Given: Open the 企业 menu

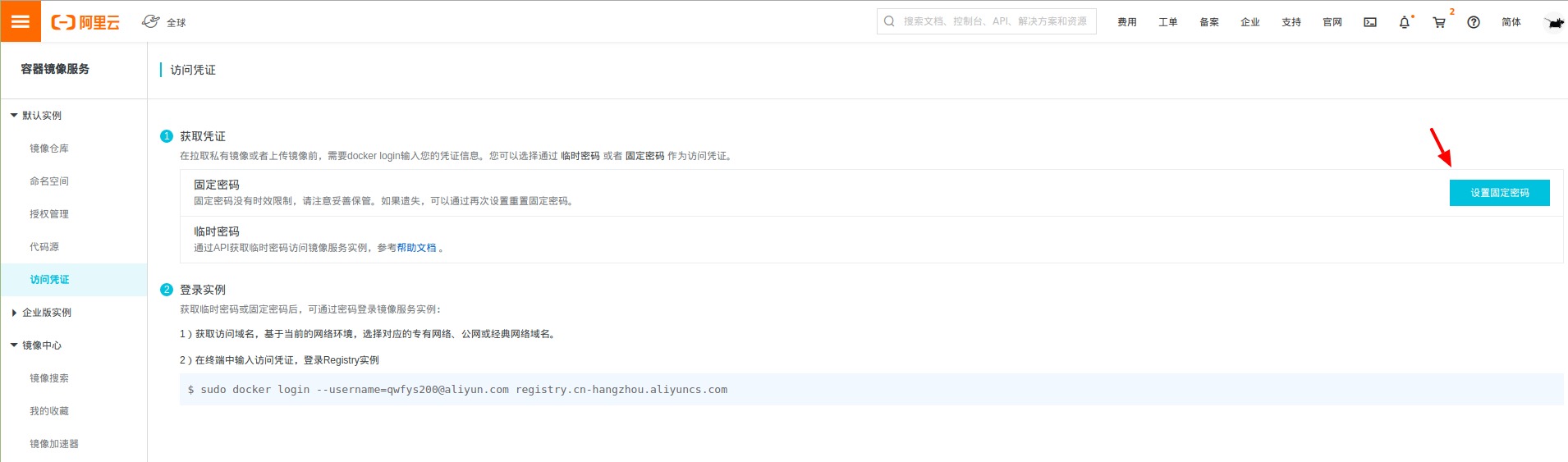Looking at the screenshot, I should (1249, 22).
